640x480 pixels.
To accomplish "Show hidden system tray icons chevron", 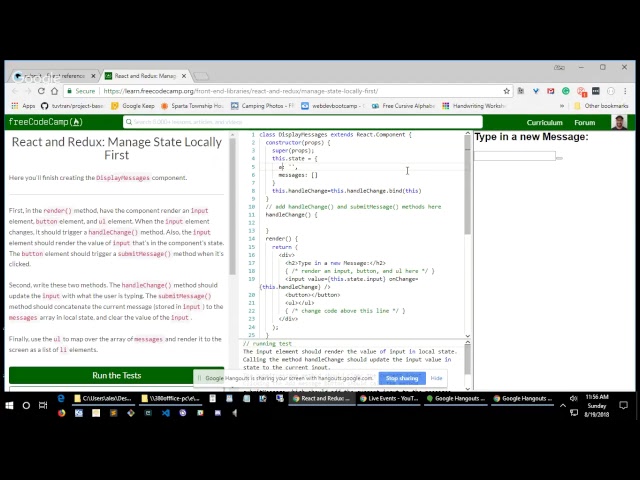I will [562, 405].
